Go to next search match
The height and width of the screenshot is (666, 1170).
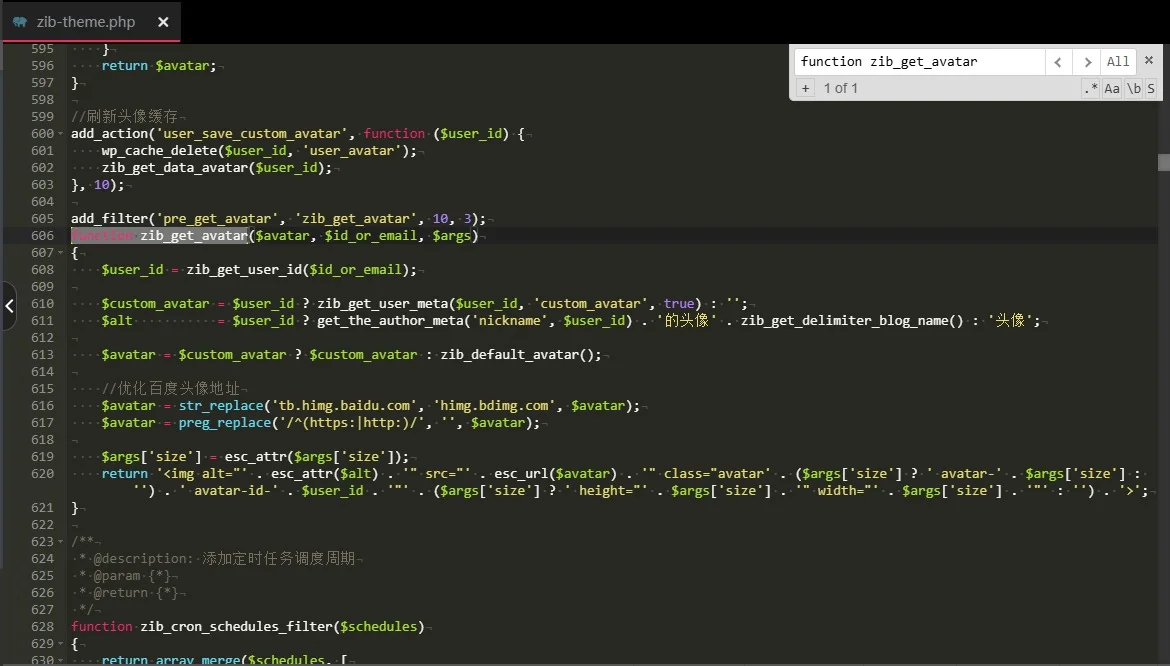(x=1087, y=62)
